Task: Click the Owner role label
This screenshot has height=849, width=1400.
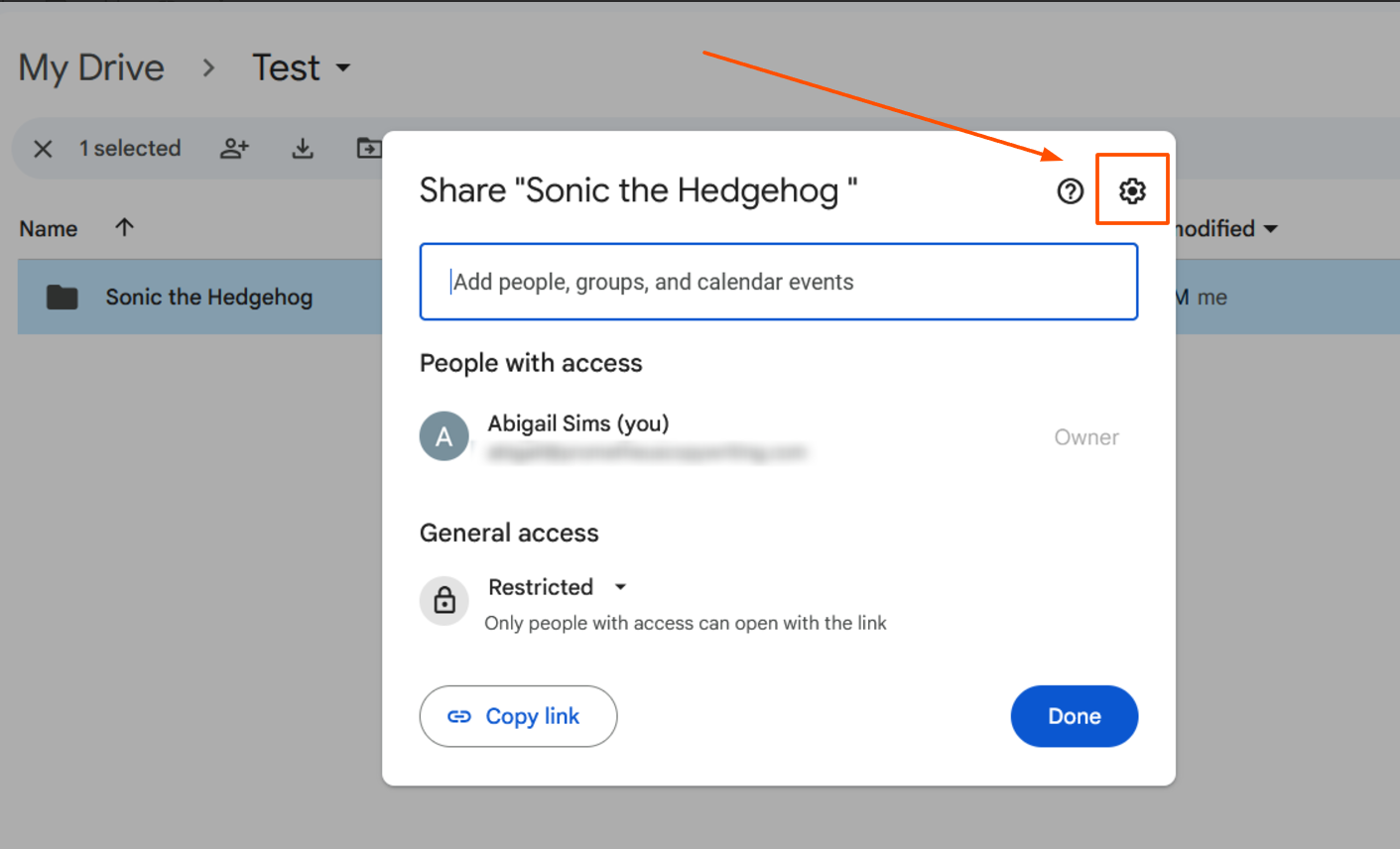Action: click(x=1086, y=437)
